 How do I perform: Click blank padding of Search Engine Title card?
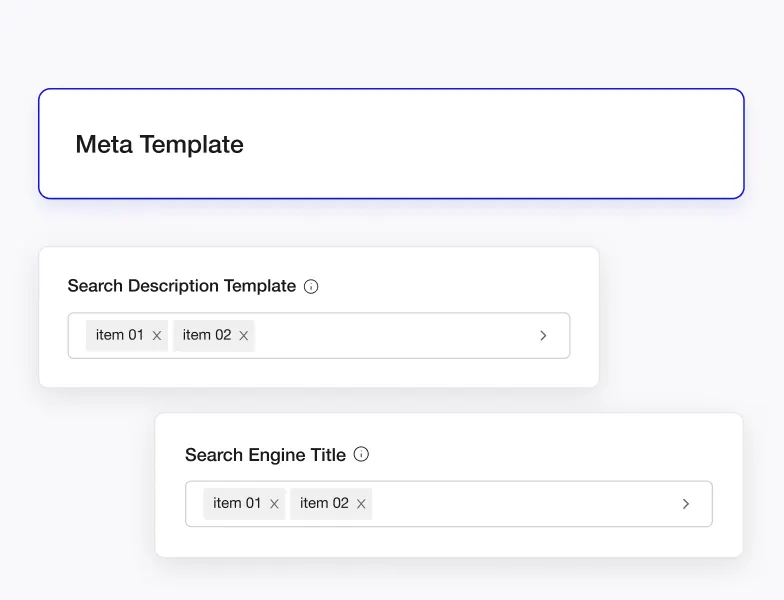(550, 445)
